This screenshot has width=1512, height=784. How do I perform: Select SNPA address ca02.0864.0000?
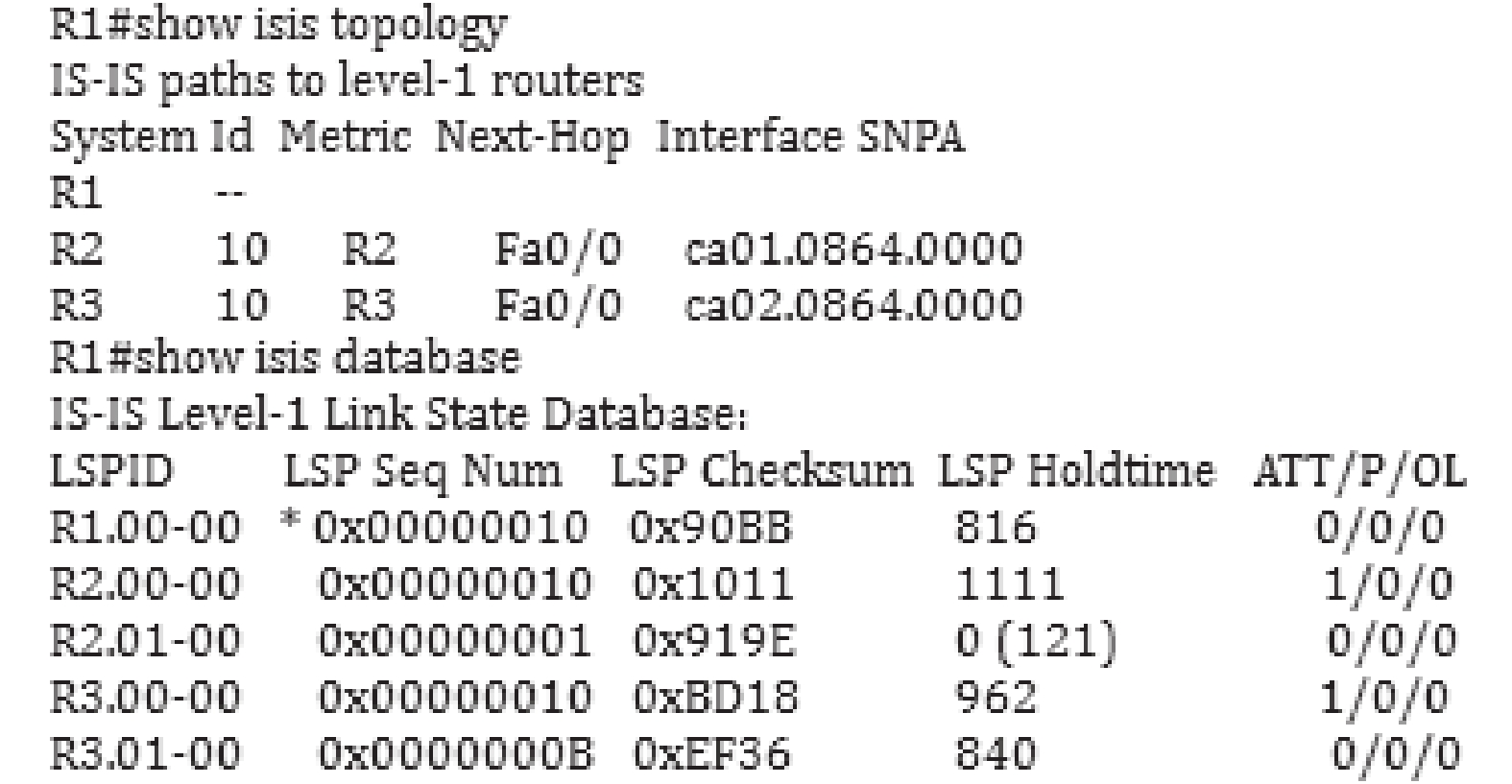(853, 305)
